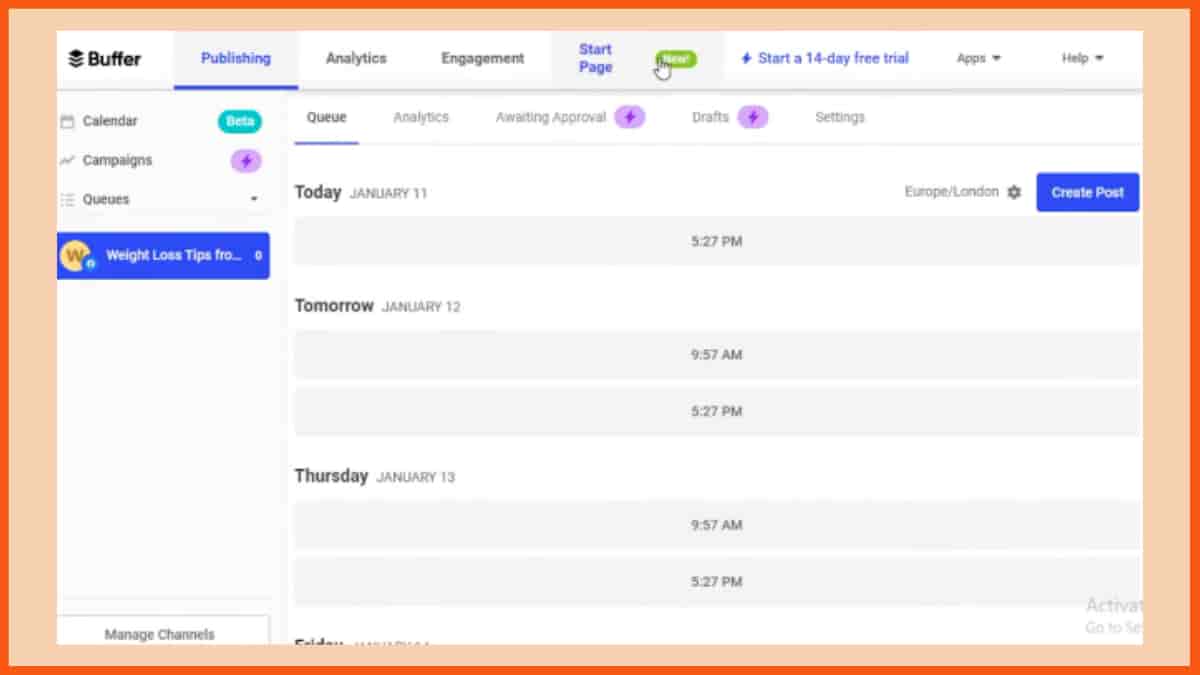
Task: Open the Europe/London timezone settings gear
Action: tap(1014, 191)
